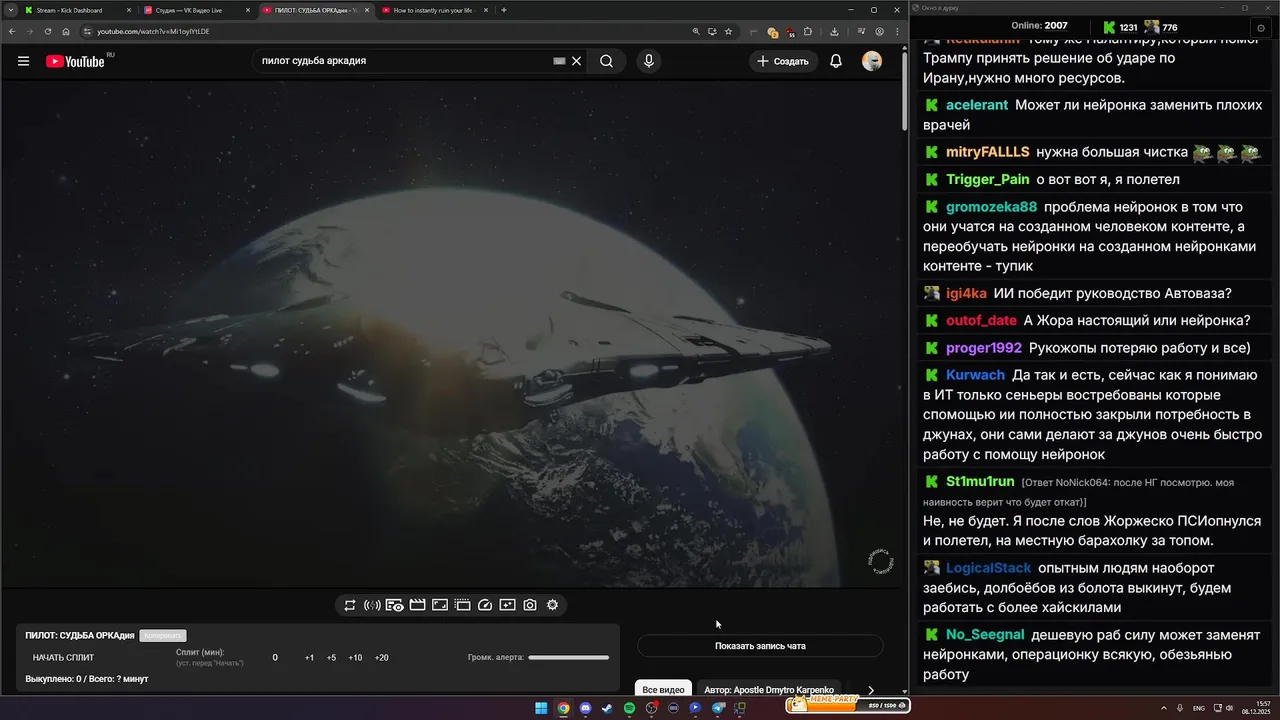Open YouTube notifications bell
This screenshot has height=720, width=1280.
pos(836,61)
